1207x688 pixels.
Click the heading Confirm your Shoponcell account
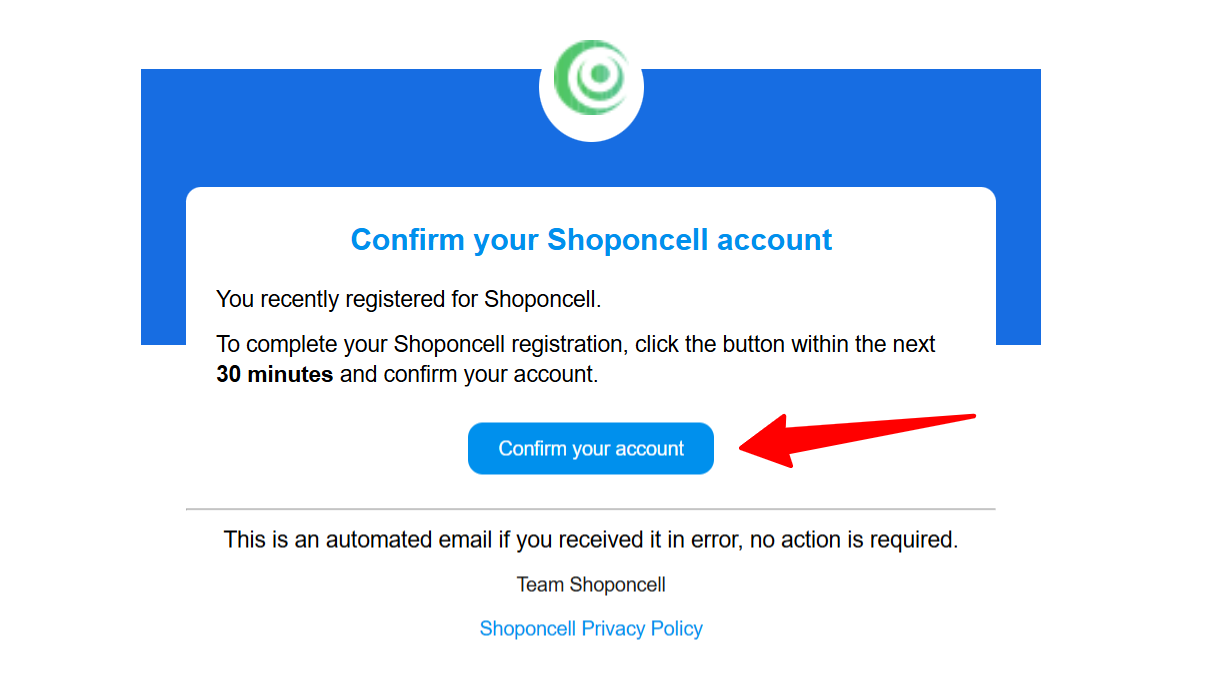(x=591, y=239)
